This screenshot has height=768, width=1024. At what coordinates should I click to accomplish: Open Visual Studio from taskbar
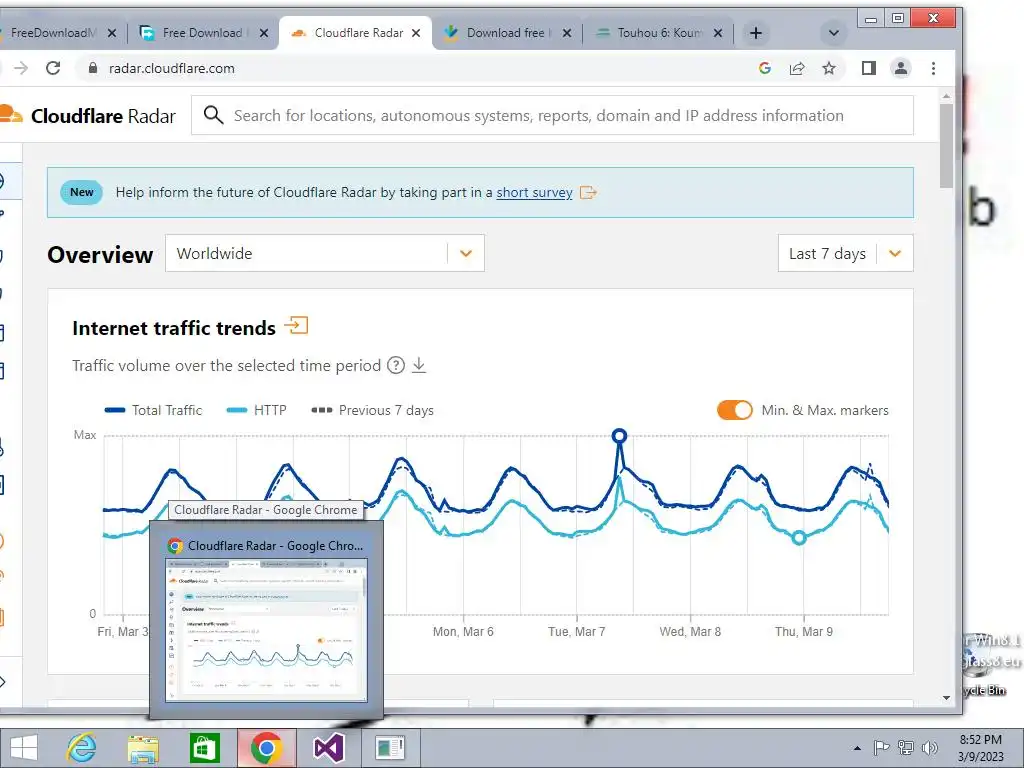pyautogui.click(x=328, y=748)
